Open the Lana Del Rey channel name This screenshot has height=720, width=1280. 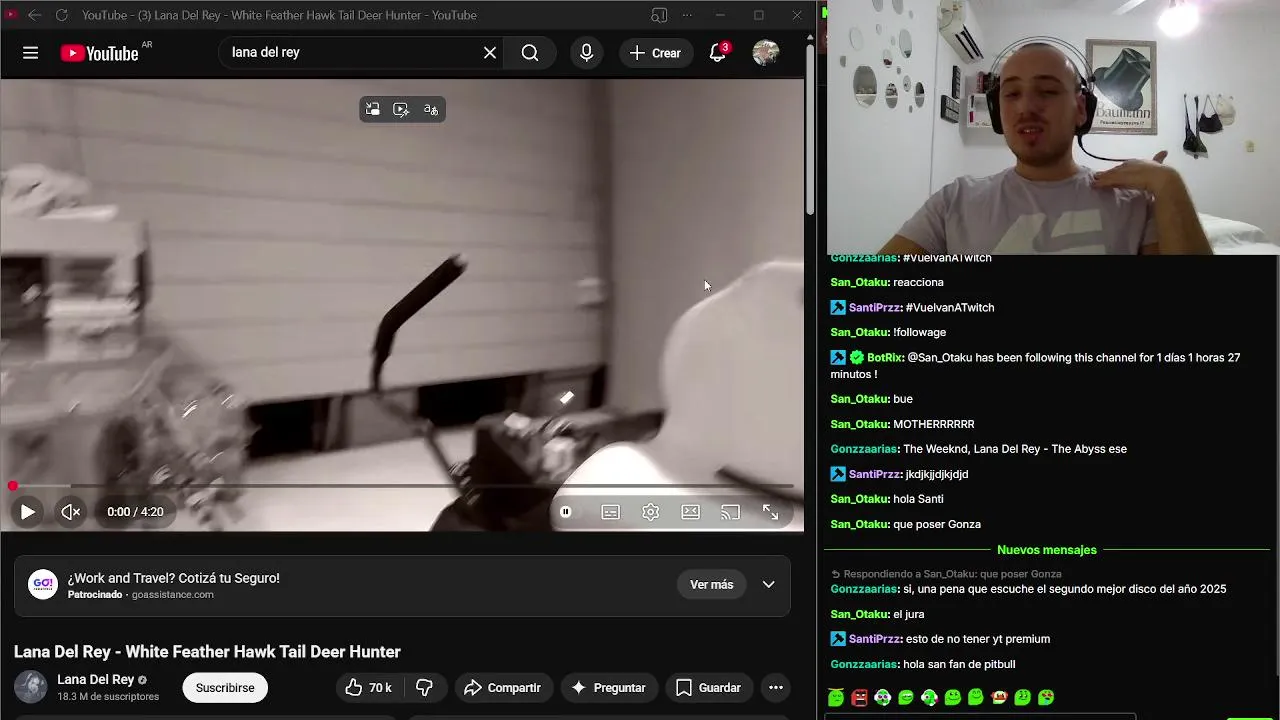point(95,680)
